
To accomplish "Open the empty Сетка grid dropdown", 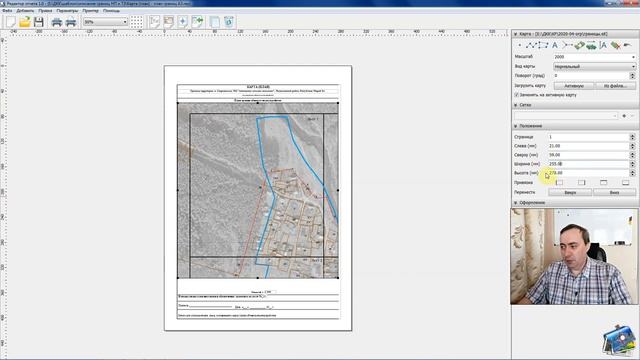I will pyautogui.click(x=566, y=116).
